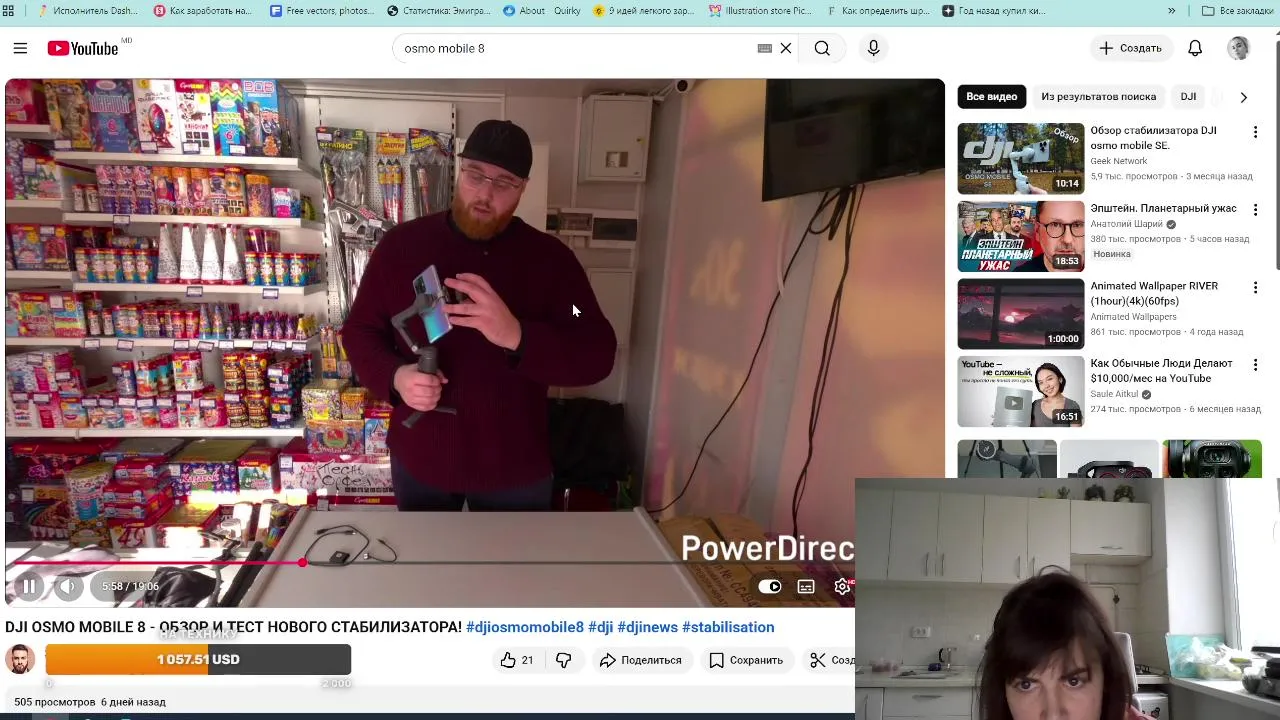This screenshot has height=720, width=1280.
Task: Open the Chrome apps grid icon
Action: pyautogui.click(x=8, y=11)
